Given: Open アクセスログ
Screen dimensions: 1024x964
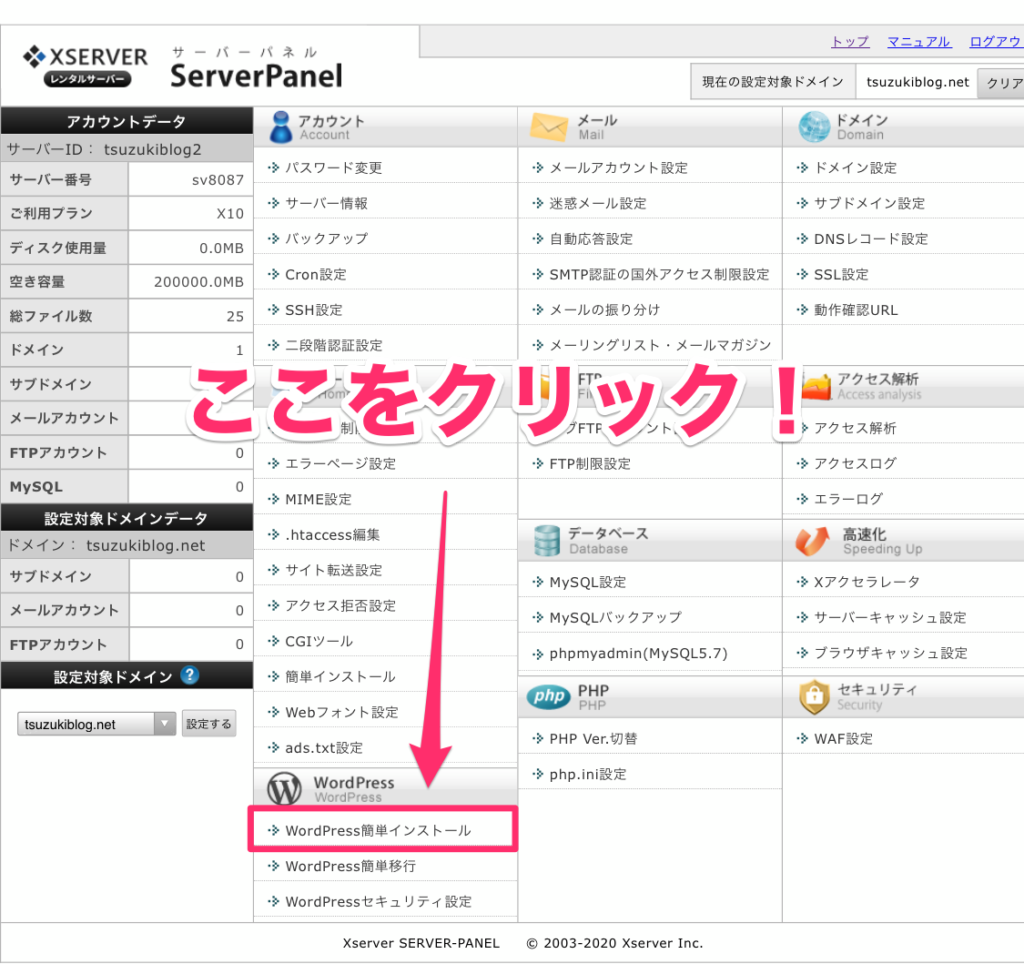Looking at the screenshot, I should click(855, 464).
